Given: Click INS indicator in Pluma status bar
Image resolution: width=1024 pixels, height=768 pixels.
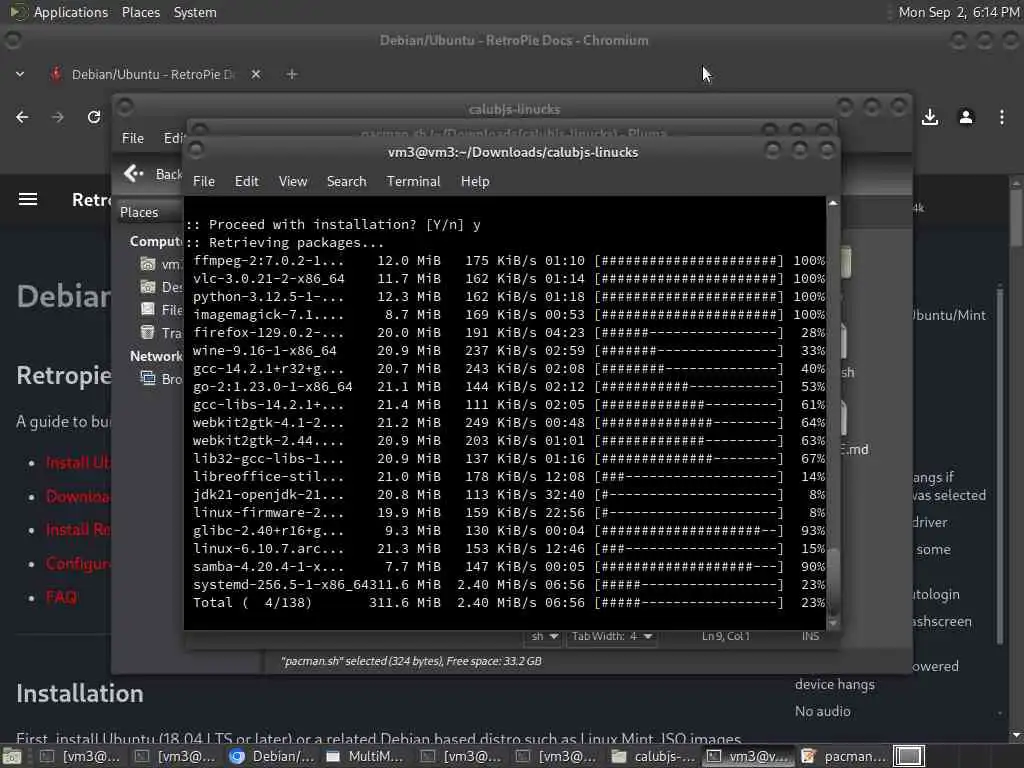Looking at the screenshot, I should pos(810,636).
